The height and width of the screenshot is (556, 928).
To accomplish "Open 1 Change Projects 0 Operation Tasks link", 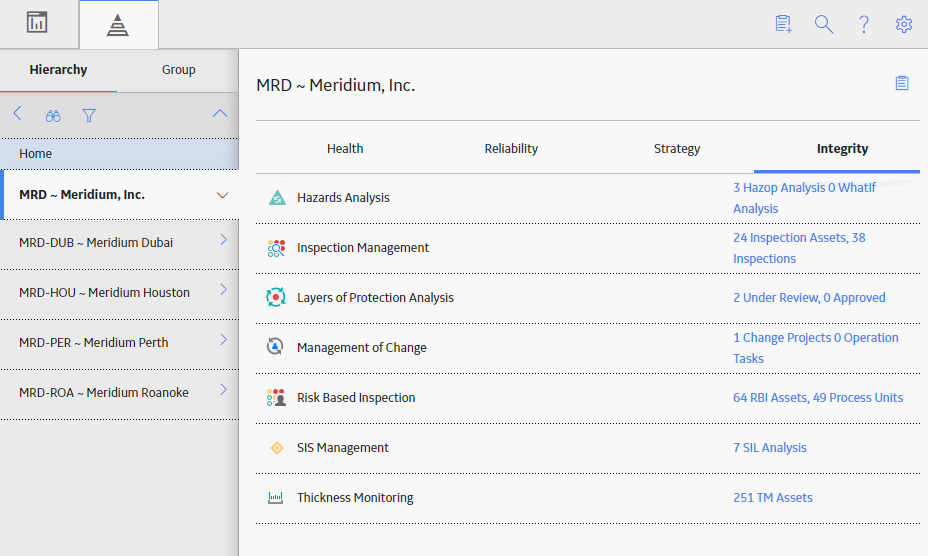I will 816,348.
